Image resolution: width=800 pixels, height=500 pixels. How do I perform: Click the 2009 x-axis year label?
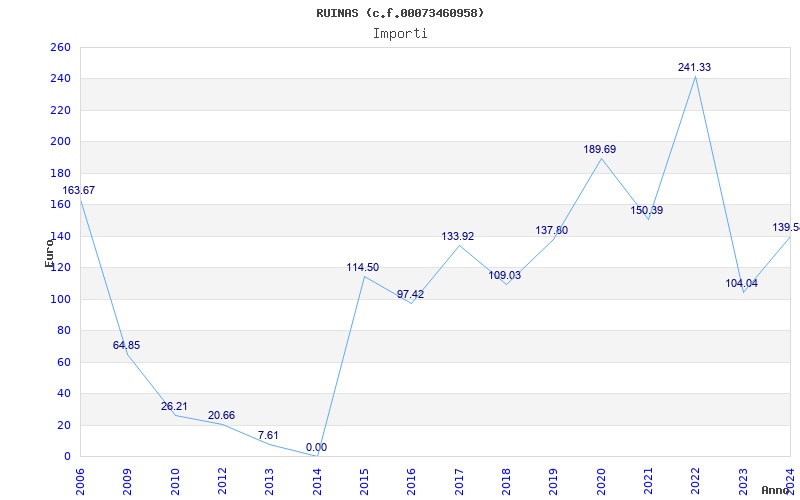[128, 482]
